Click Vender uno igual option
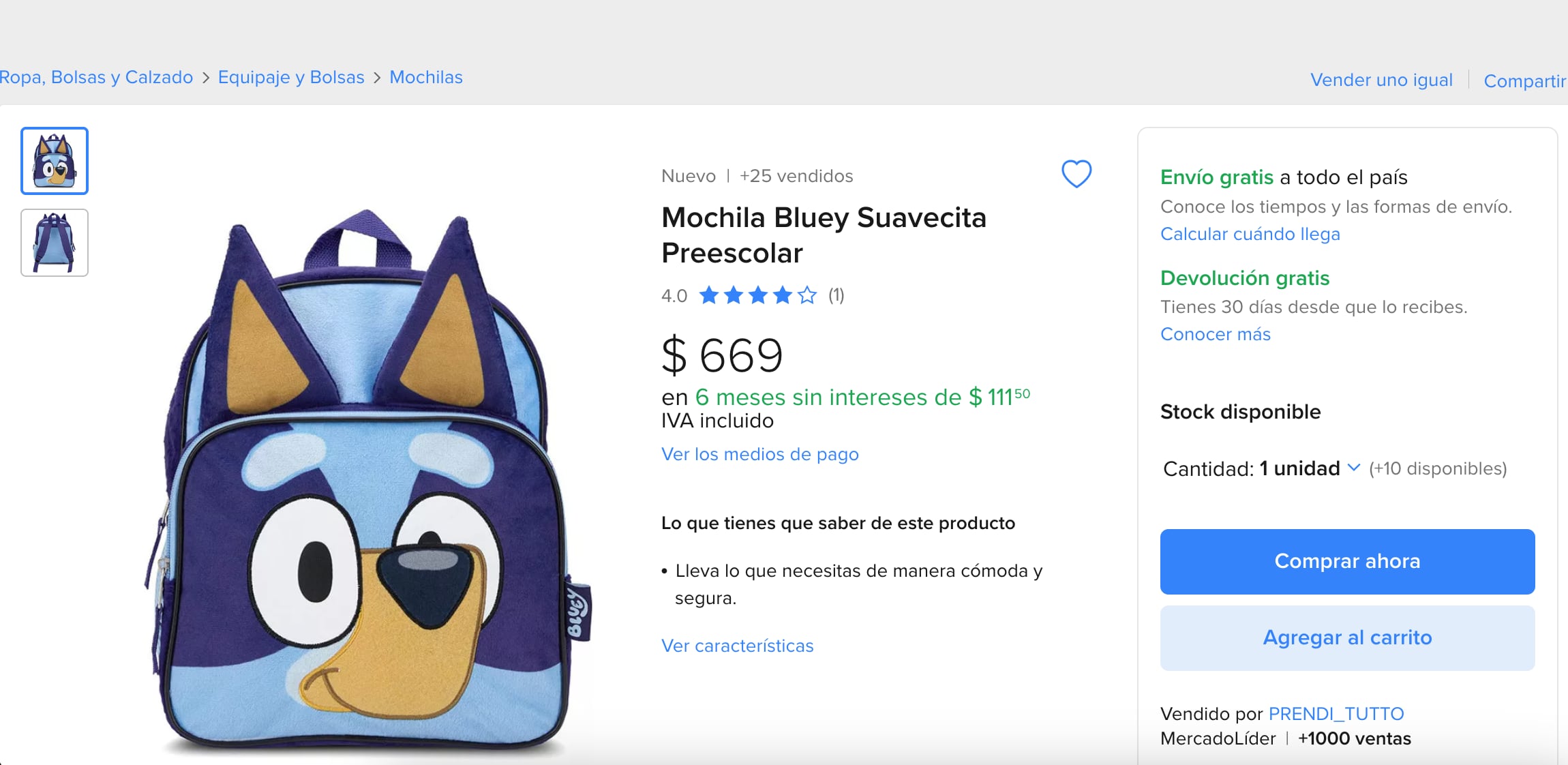This screenshot has height=765, width=1568. pyautogui.click(x=1383, y=80)
